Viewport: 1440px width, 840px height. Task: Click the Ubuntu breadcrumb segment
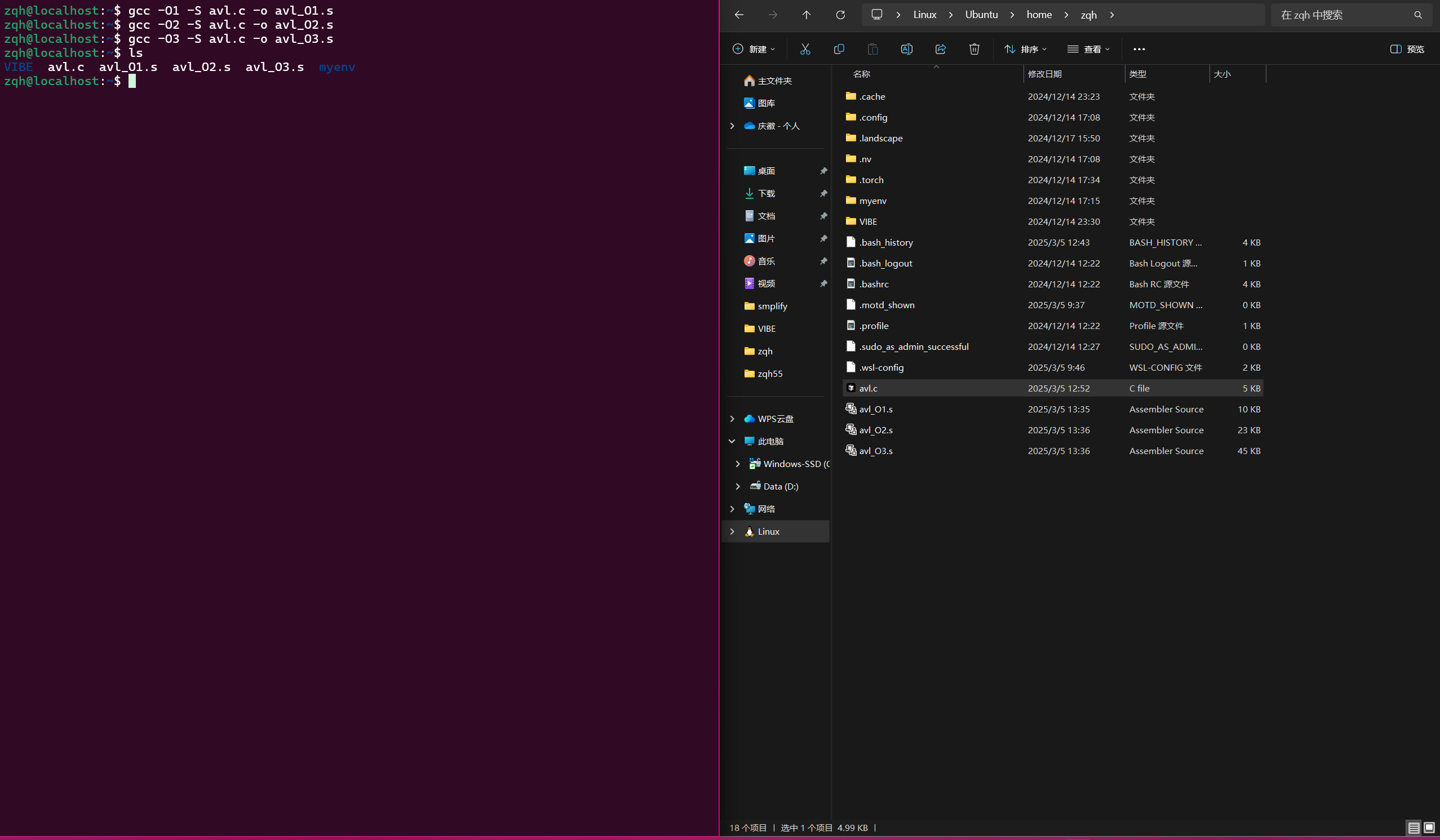pyautogui.click(x=981, y=15)
